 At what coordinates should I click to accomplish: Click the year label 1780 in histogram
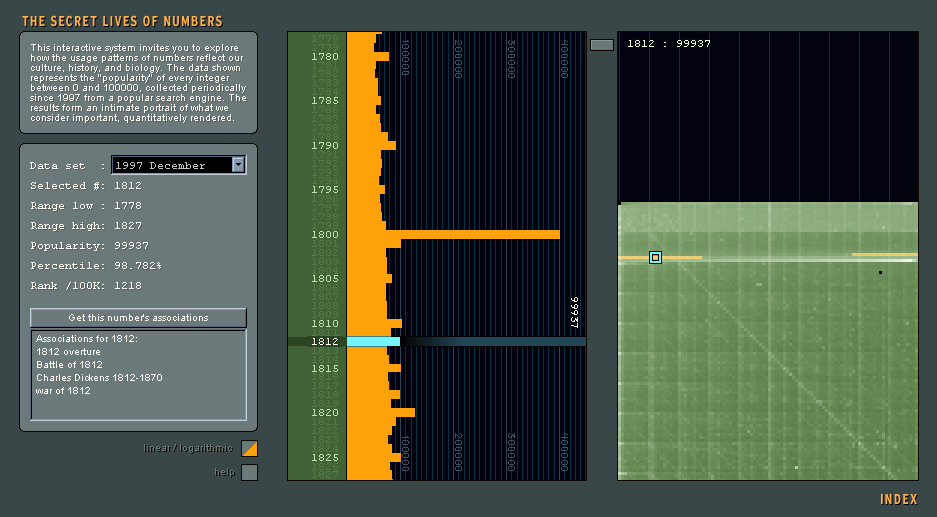[324, 57]
